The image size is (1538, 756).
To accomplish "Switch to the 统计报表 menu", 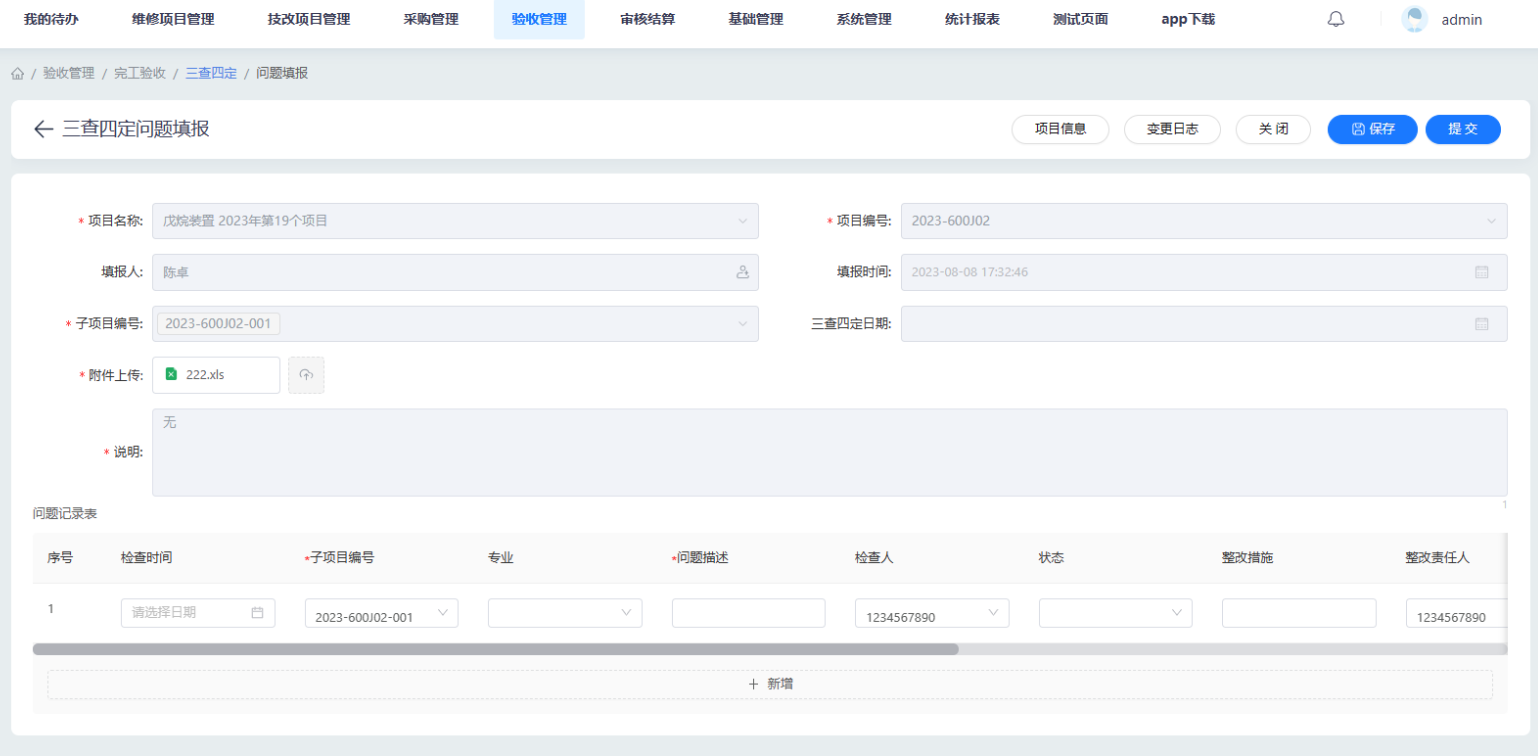I will click(x=971, y=19).
